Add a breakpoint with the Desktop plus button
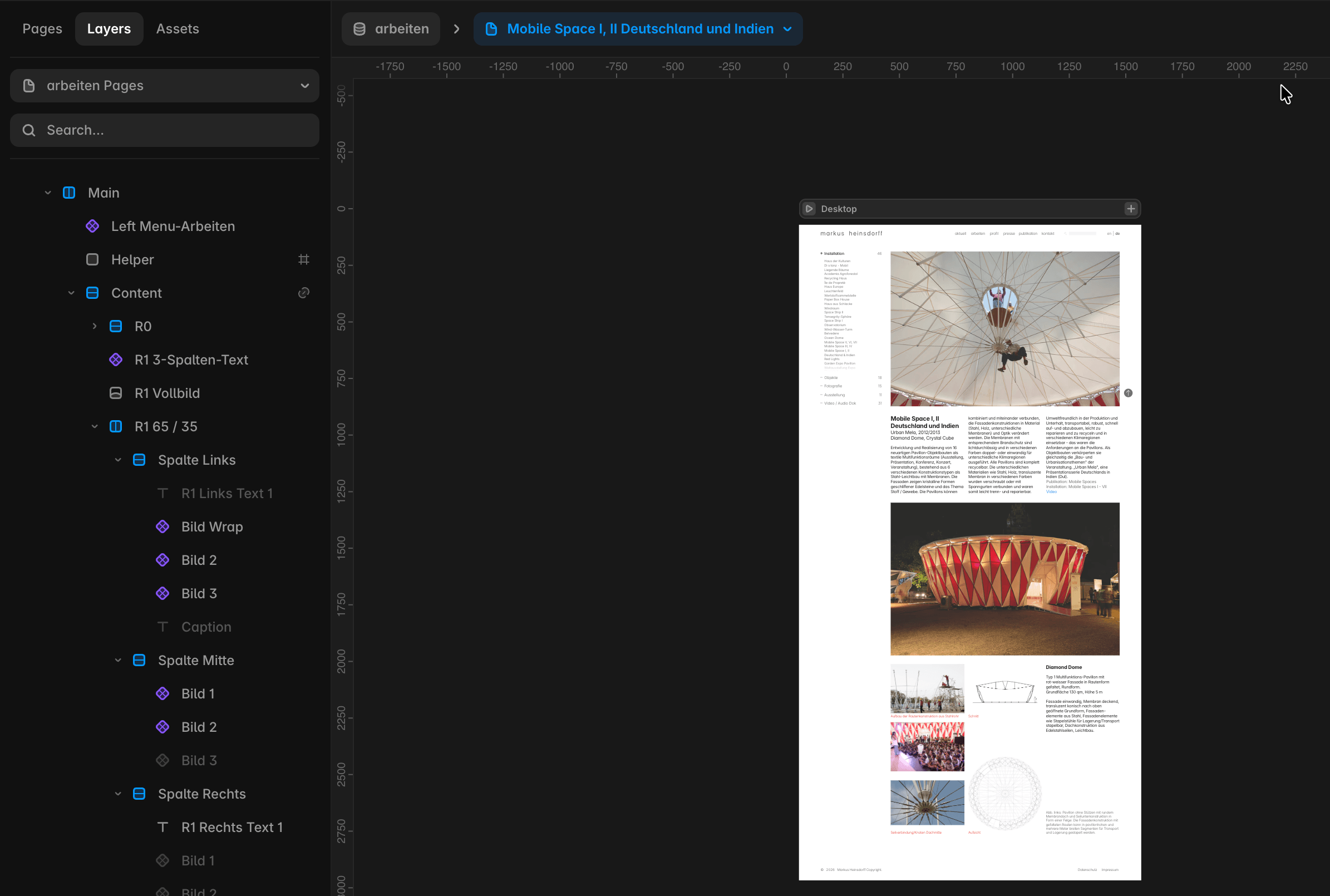This screenshot has width=1330, height=896. click(x=1131, y=209)
